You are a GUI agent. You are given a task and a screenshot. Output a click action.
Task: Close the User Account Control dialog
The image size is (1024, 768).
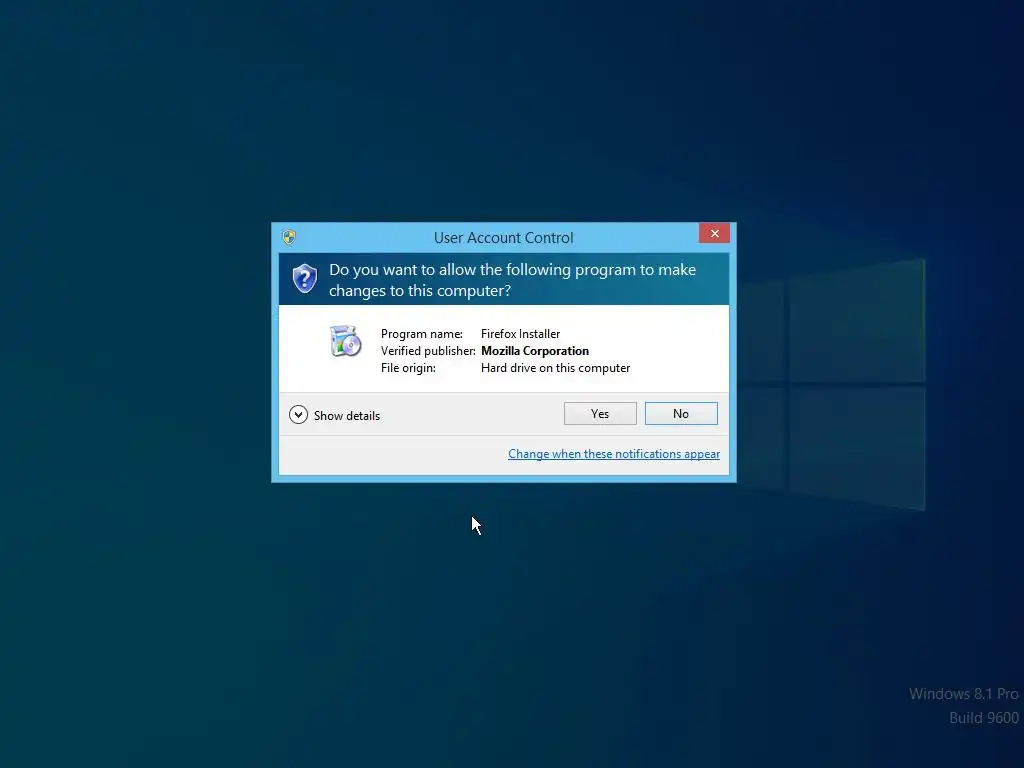(714, 233)
